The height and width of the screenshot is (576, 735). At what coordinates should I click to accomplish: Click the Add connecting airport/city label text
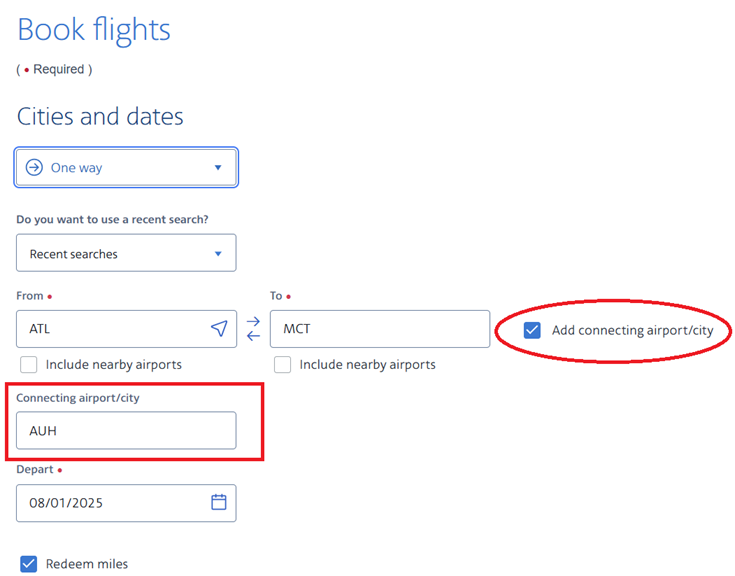click(632, 330)
